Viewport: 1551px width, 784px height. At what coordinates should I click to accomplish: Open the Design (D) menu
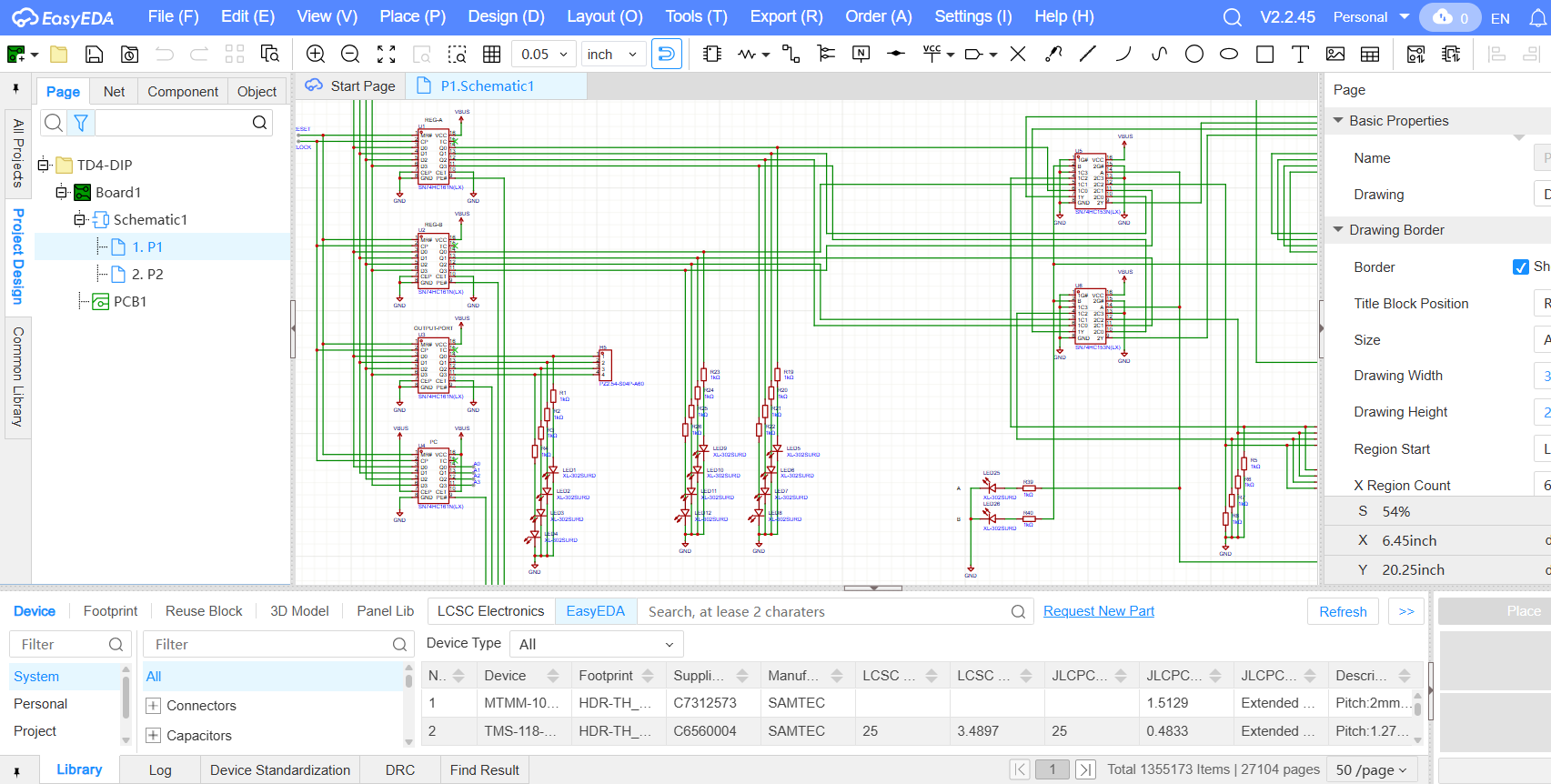pos(506,16)
